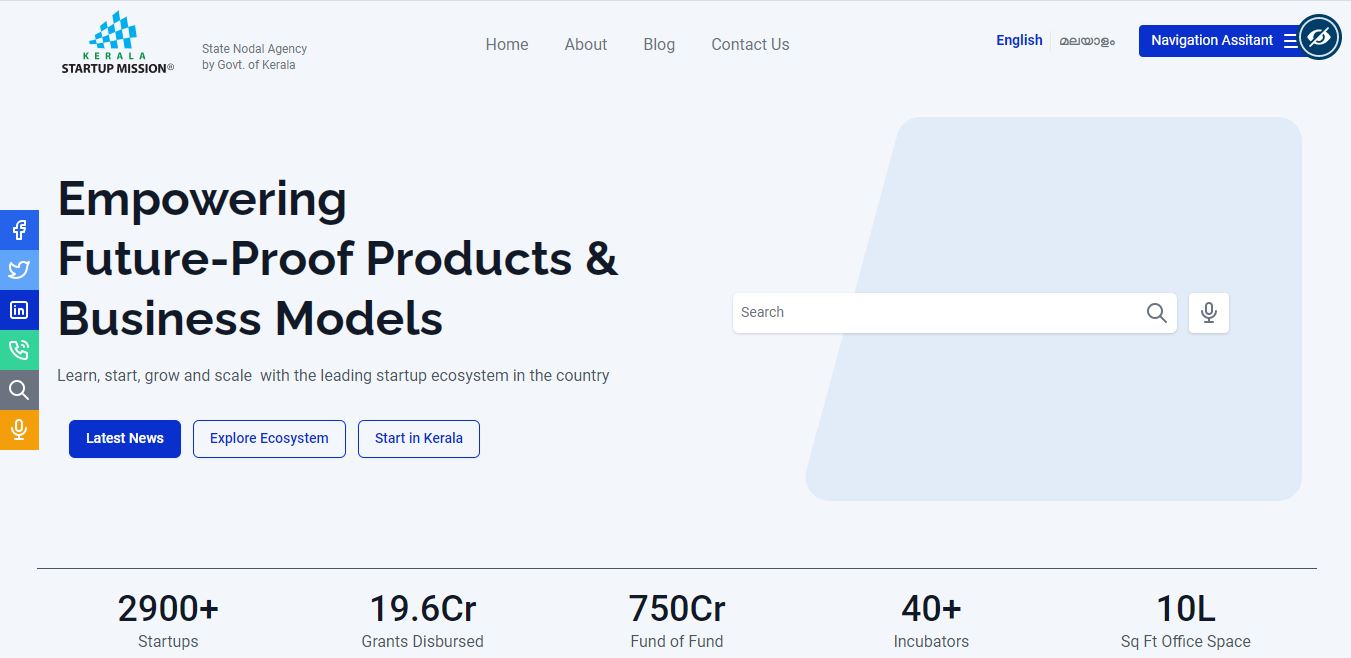Viewport: 1351px width, 658px height.
Task: Click the magnifier icon in search box
Action: coord(1156,313)
